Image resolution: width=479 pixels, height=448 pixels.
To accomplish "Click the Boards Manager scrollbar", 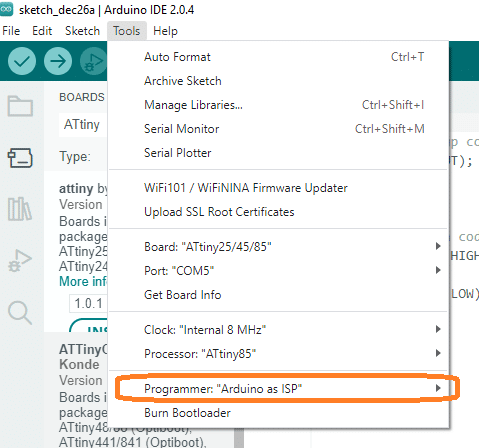I will tap(239, 438).
